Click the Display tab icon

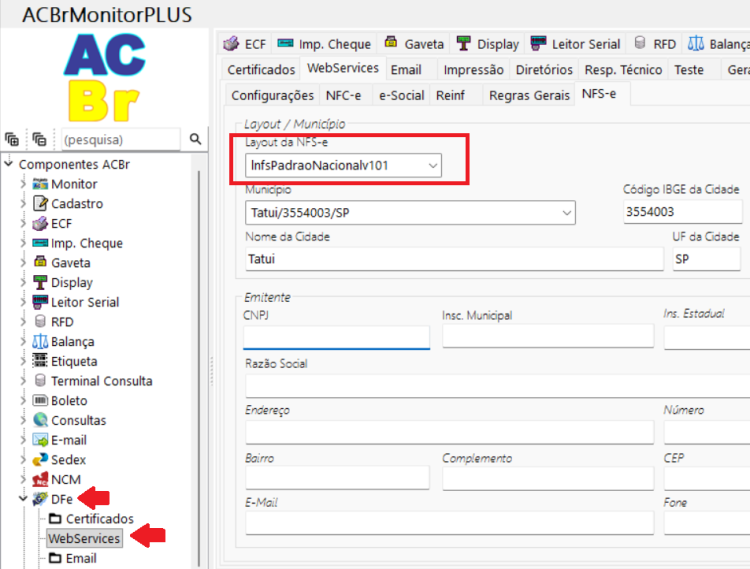tap(463, 43)
